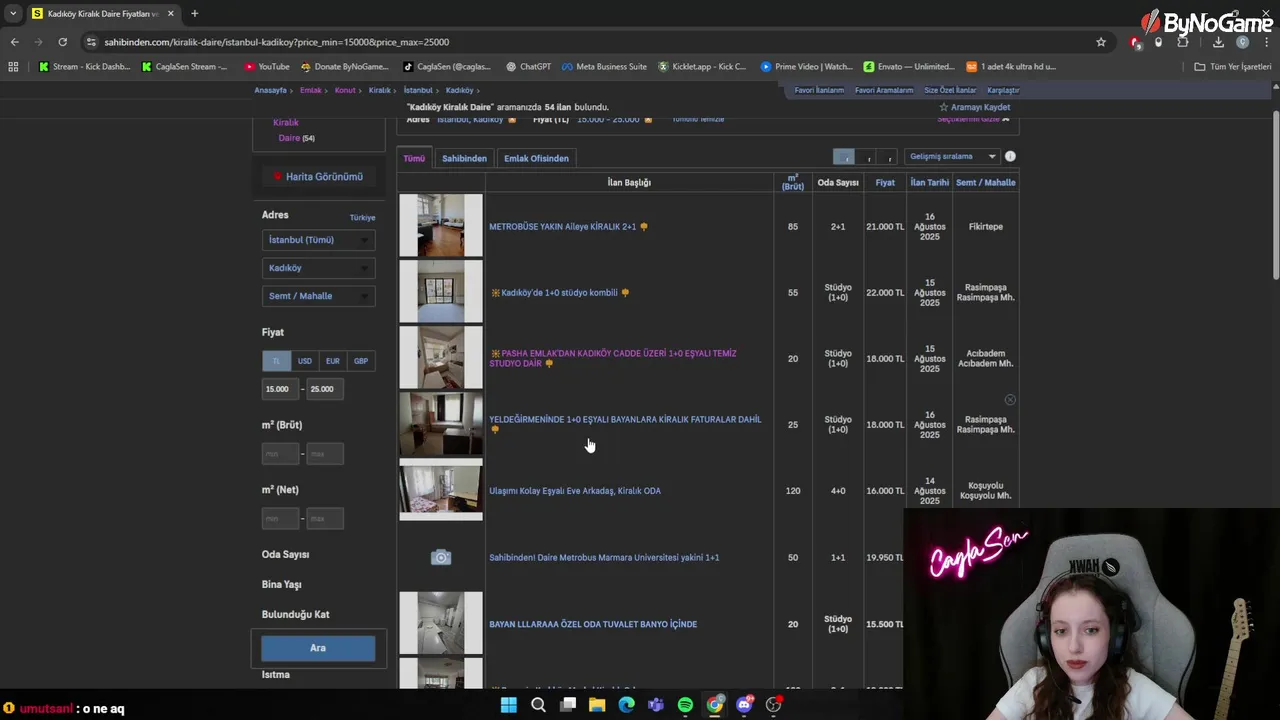This screenshot has height=720, width=1280.
Task: Open Windows Start menu
Action: pyautogui.click(x=508, y=705)
